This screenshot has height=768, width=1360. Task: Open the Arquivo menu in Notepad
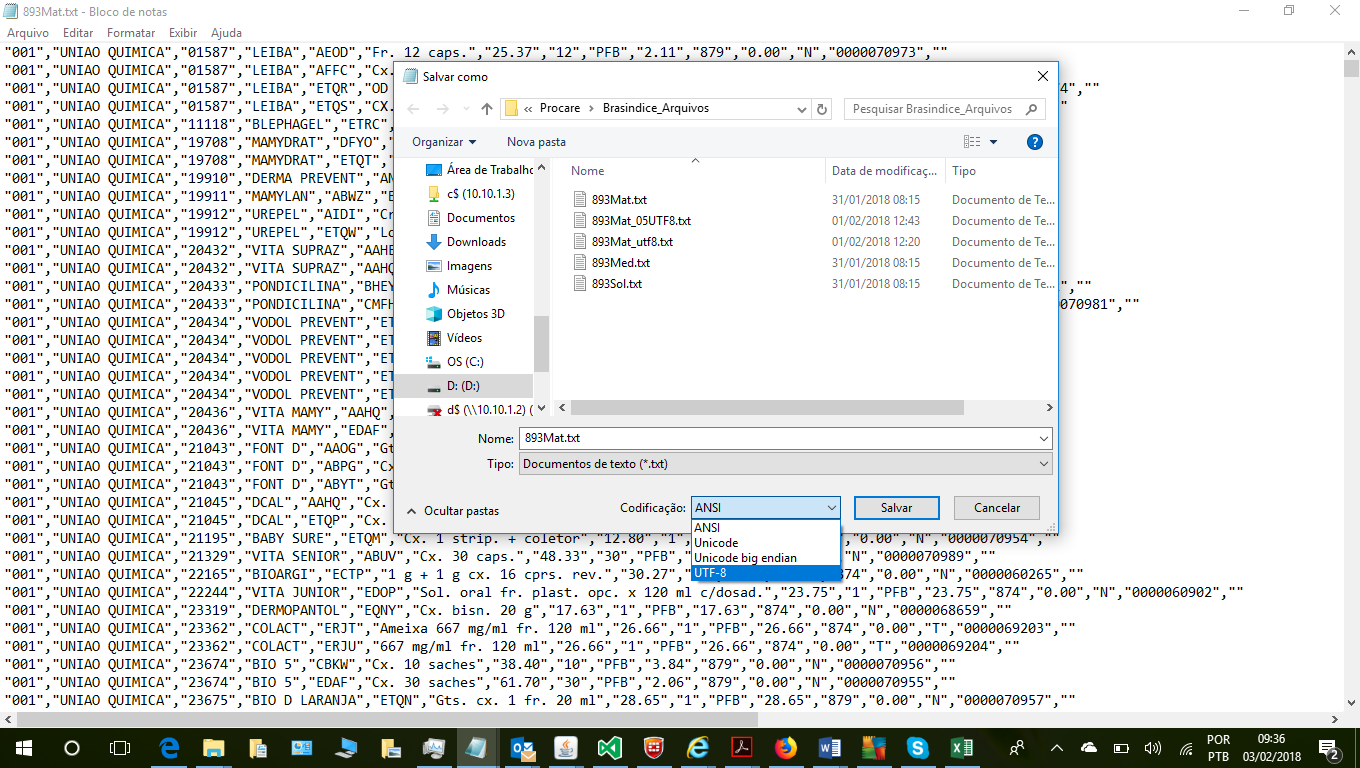coord(27,33)
